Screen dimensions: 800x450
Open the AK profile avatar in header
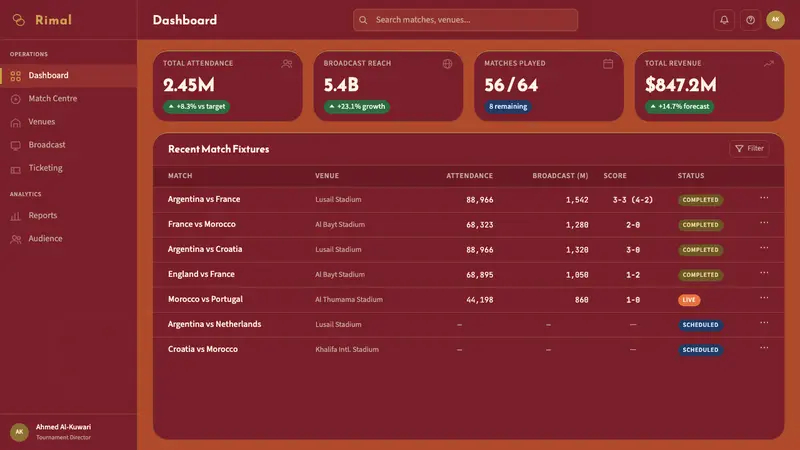pos(776,20)
